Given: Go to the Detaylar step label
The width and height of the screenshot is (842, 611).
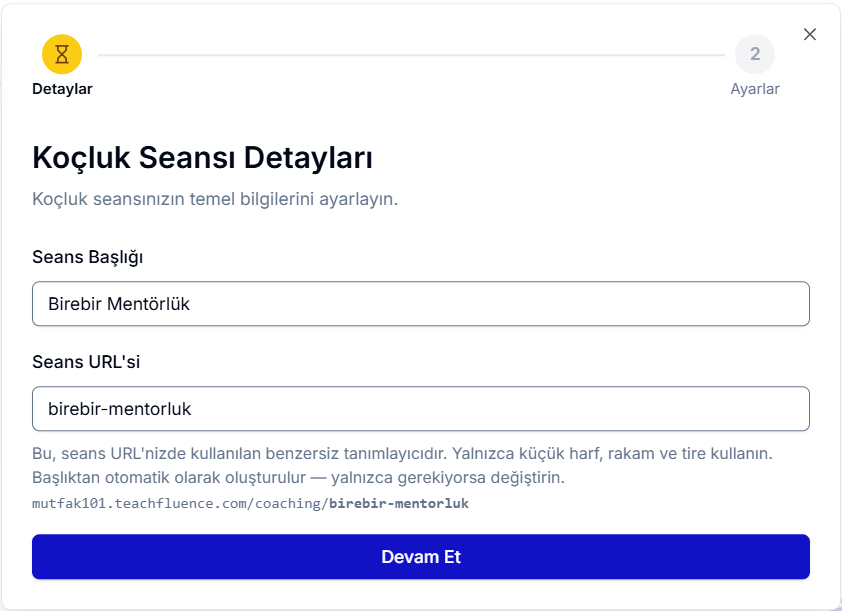Looking at the screenshot, I should pos(62,89).
